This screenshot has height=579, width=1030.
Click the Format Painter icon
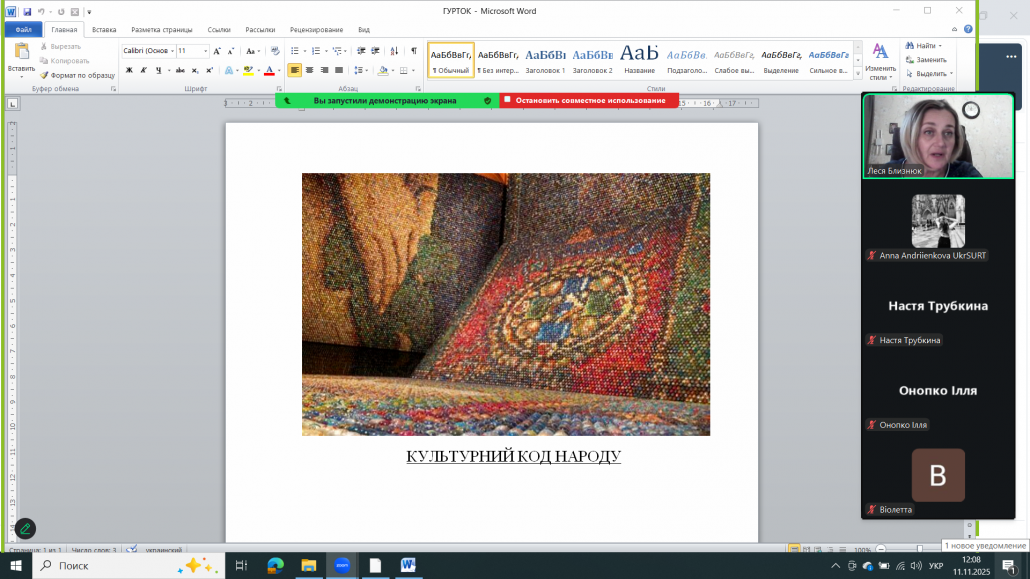[x=44, y=75]
